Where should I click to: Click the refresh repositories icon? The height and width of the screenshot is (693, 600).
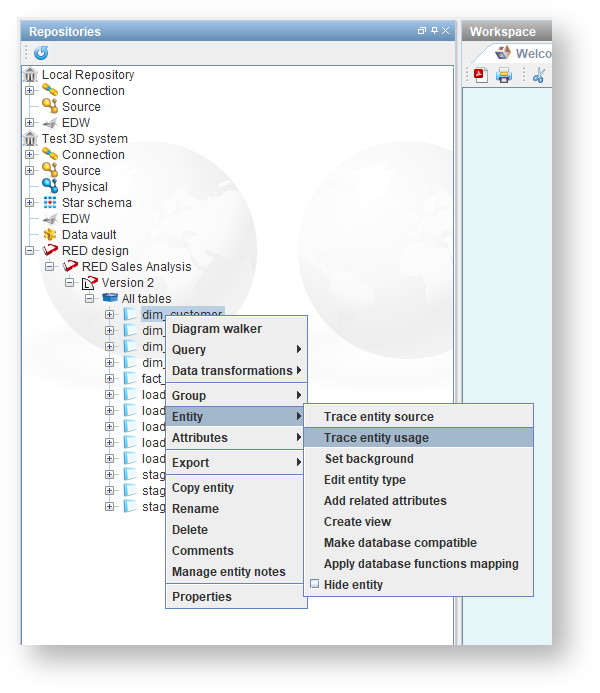(41, 53)
